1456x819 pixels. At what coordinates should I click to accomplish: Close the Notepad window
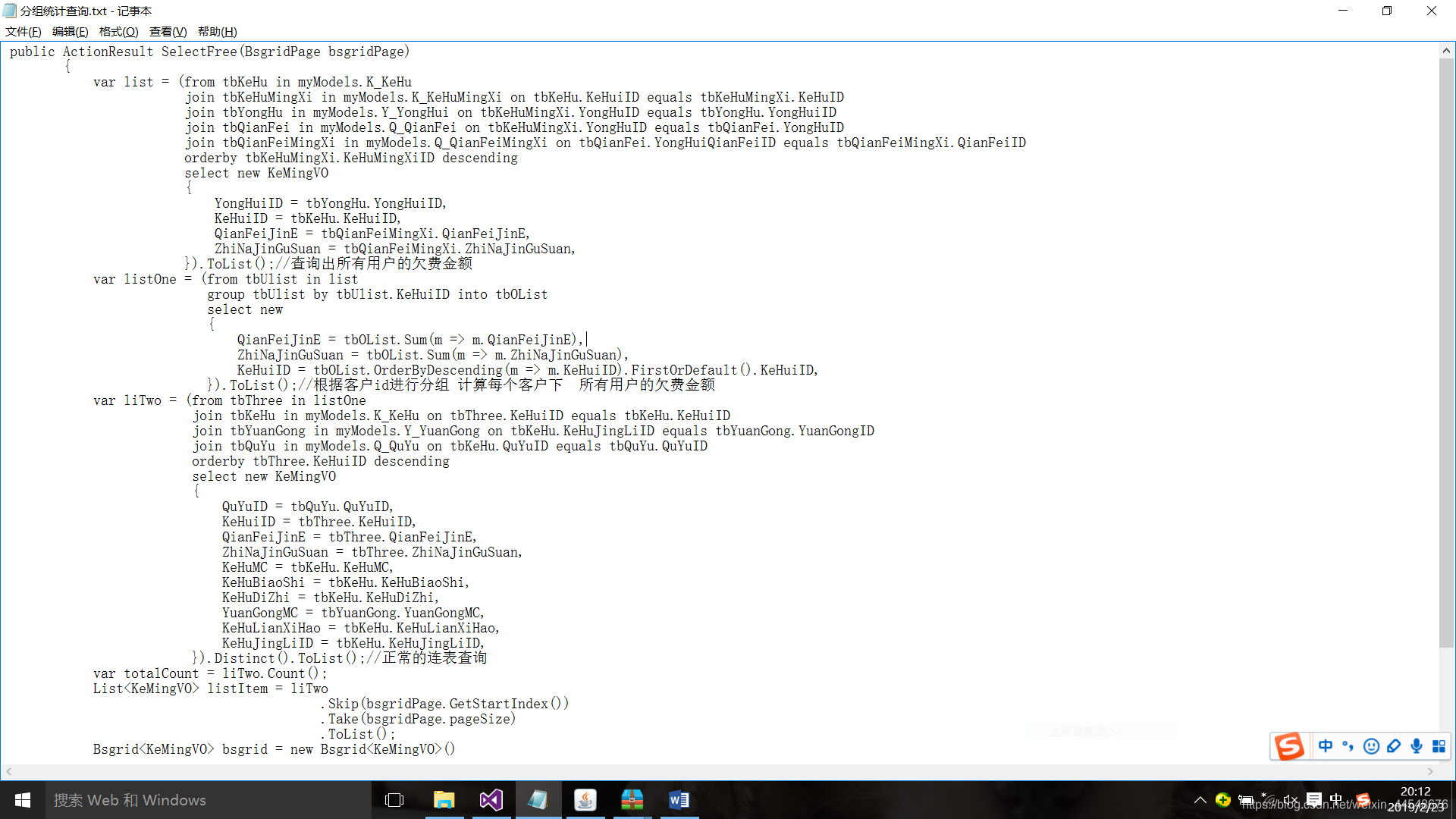pyautogui.click(x=1432, y=11)
